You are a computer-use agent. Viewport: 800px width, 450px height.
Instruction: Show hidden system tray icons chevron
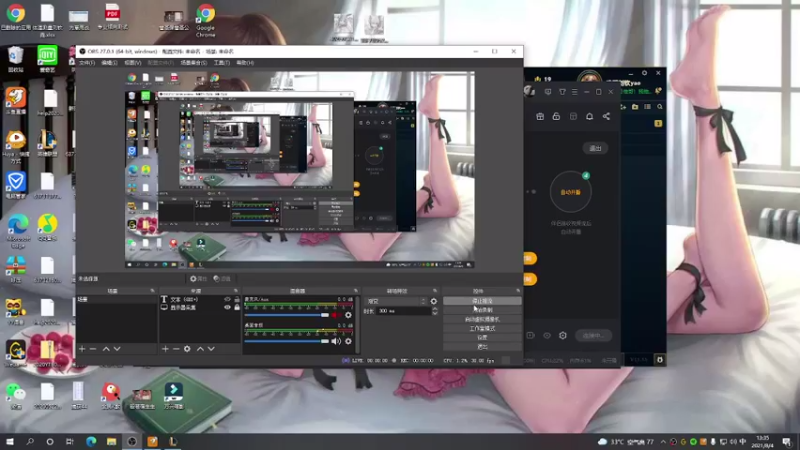(663, 442)
